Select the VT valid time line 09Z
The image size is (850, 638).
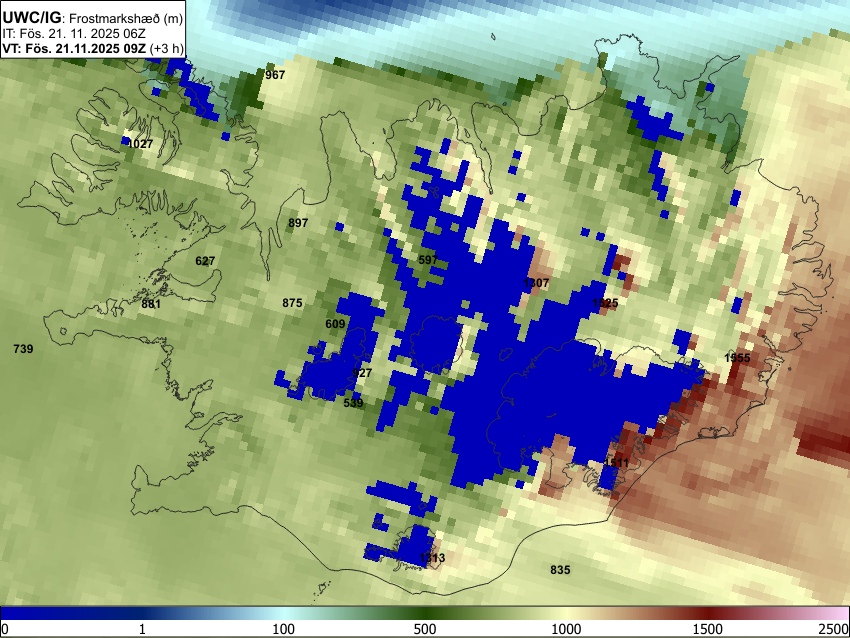93,48
